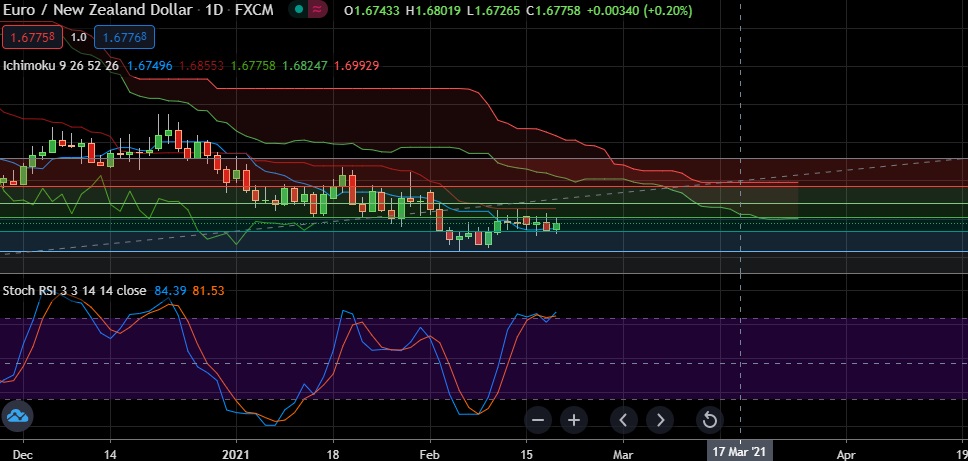Zoom in the chart with plus button
The width and height of the screenshot is (968, 461).
pyautogui.click(x=574, y=420)
